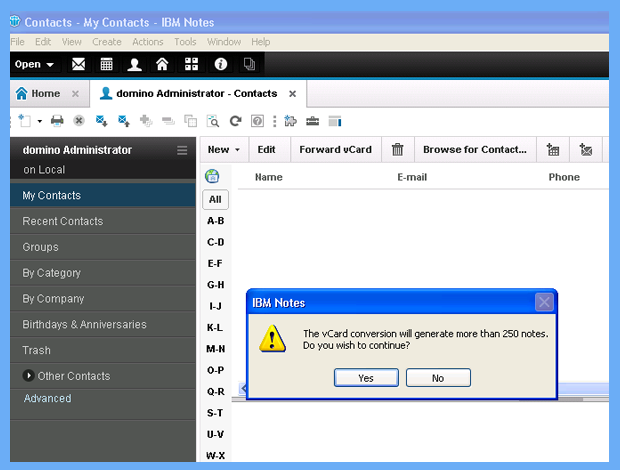
Task: Filter contacts by A-B
Action: coord(215,221)
